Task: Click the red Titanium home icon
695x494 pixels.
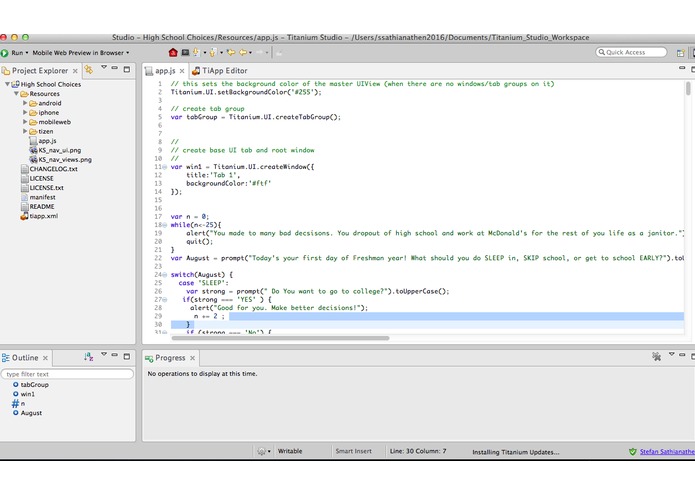Action: [x=173, y=52]
